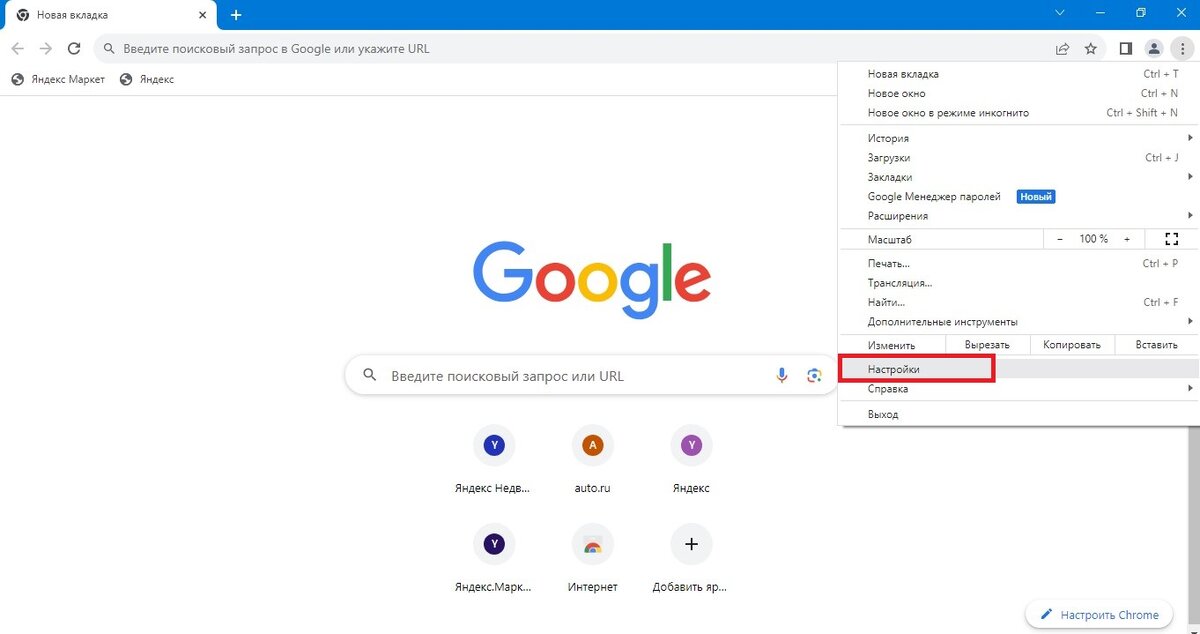Increase zoom with the plus button
This screenshot has width=1200, height=634.
click(x=1127, y=239)
